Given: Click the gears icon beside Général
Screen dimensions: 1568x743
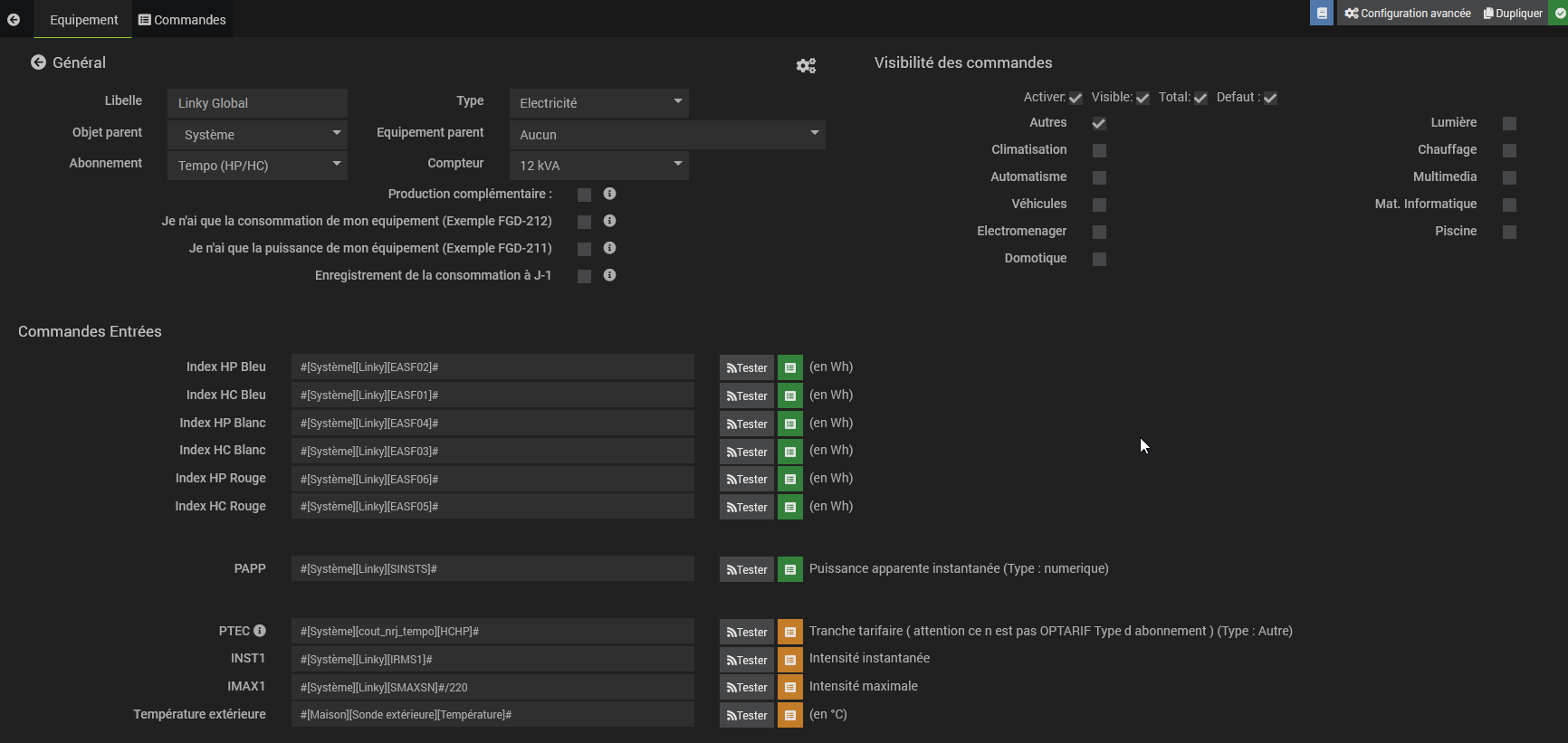Looking at the screenshot, I should 806,65.
